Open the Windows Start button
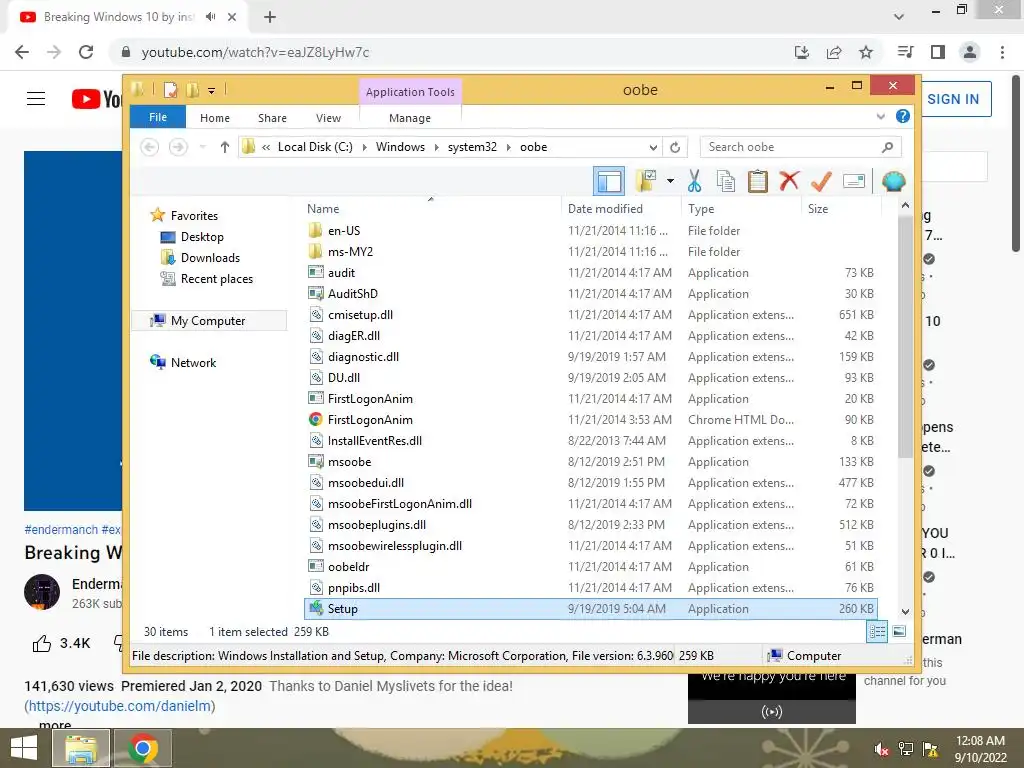 point(24,748)
